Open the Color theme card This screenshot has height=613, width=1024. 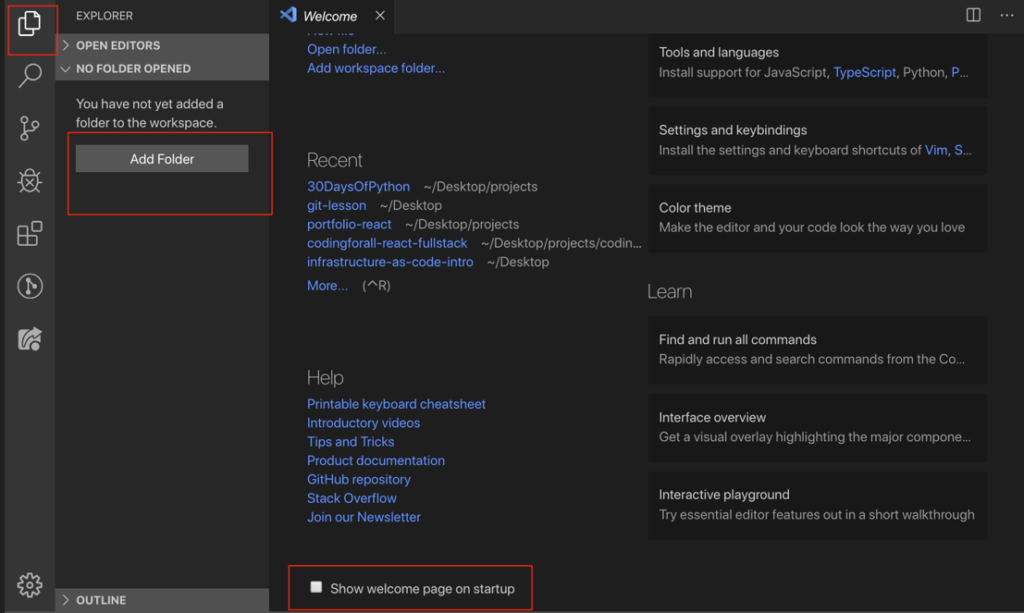point(817,218)
